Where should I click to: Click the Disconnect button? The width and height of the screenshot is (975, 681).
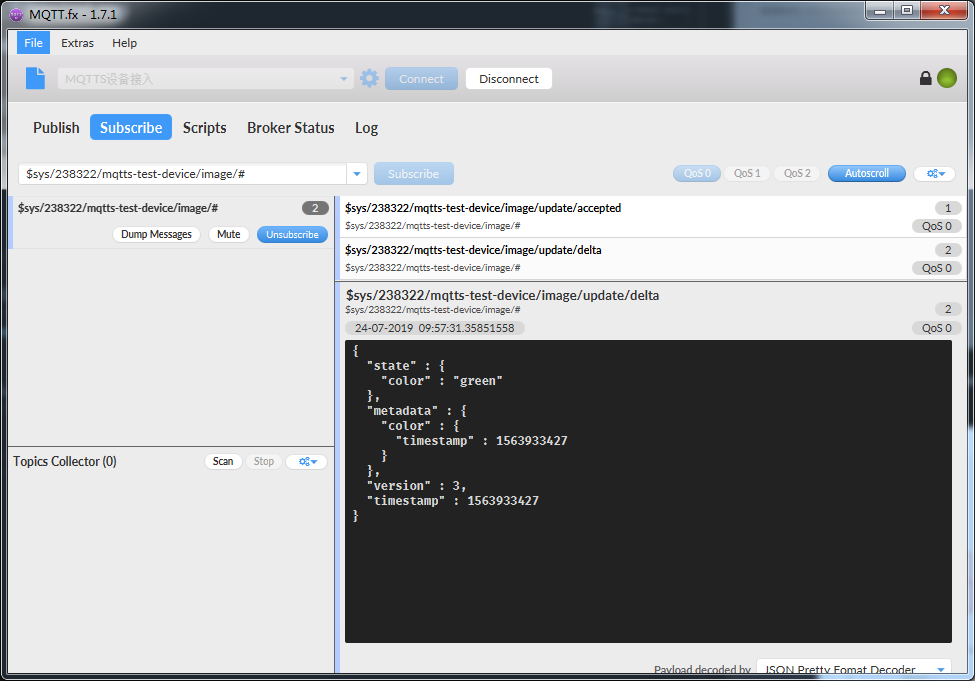coord(509,79)
